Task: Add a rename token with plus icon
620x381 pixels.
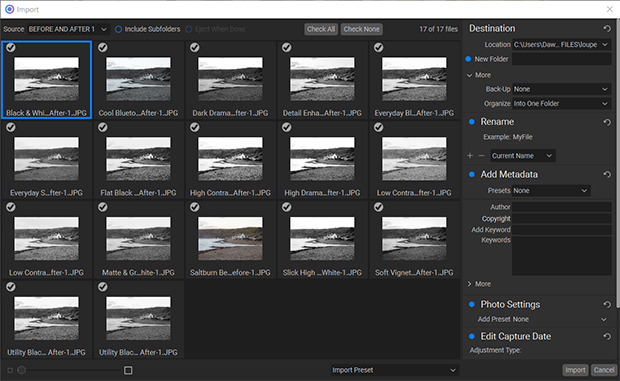Action: [x=470, y=156]
